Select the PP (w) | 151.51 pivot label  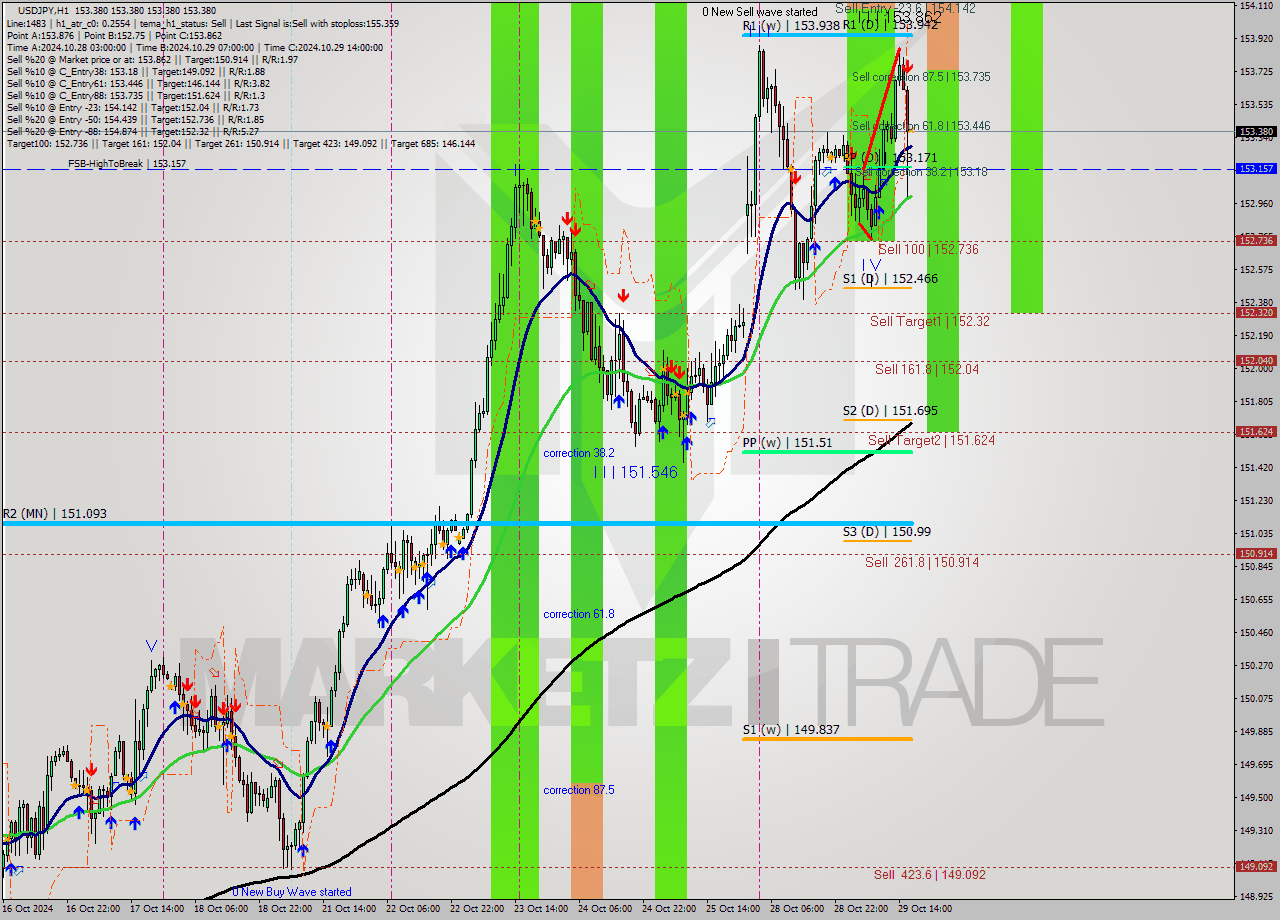click(788, 443)
